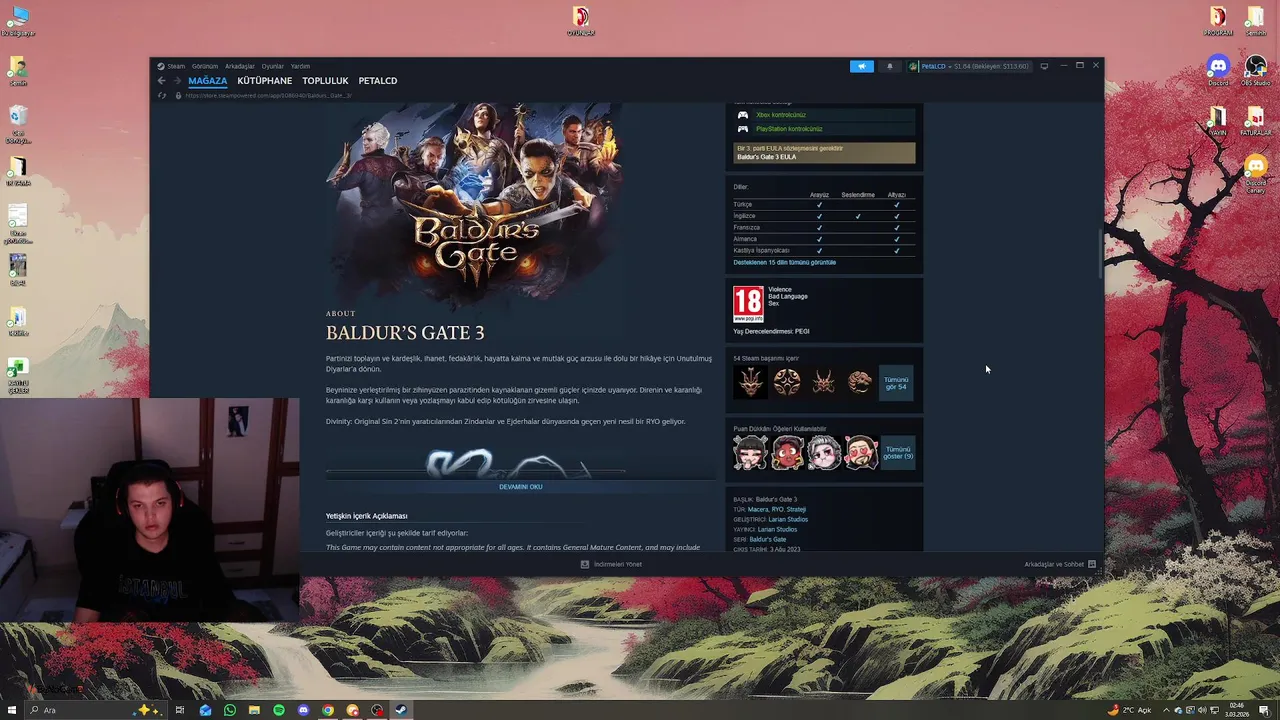Viewport: 1280px width, 720px height.
Task: Click the PEGI 18 rating badge
Action: coord(748,304)
